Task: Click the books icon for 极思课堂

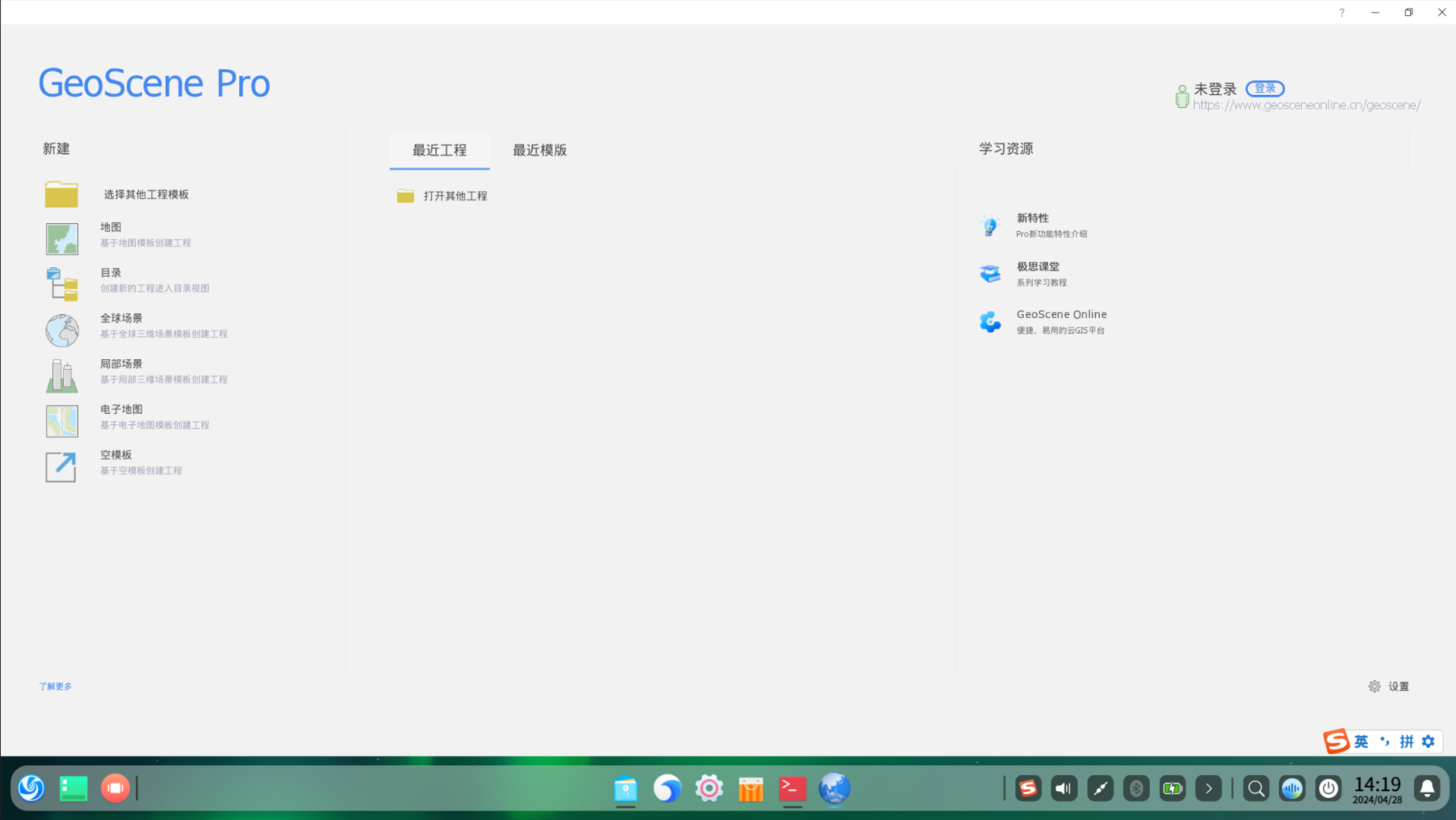Action: click(x=990, y=273)
